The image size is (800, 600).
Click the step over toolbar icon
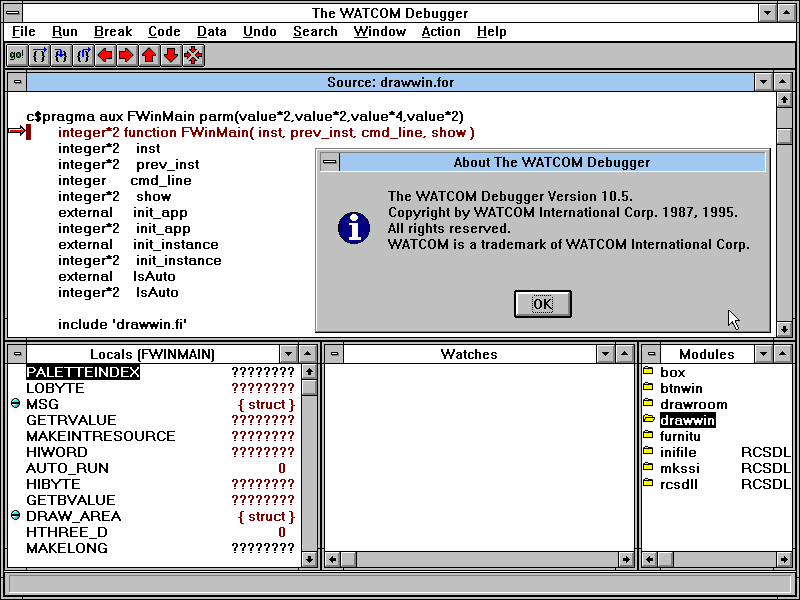point(39,55)
